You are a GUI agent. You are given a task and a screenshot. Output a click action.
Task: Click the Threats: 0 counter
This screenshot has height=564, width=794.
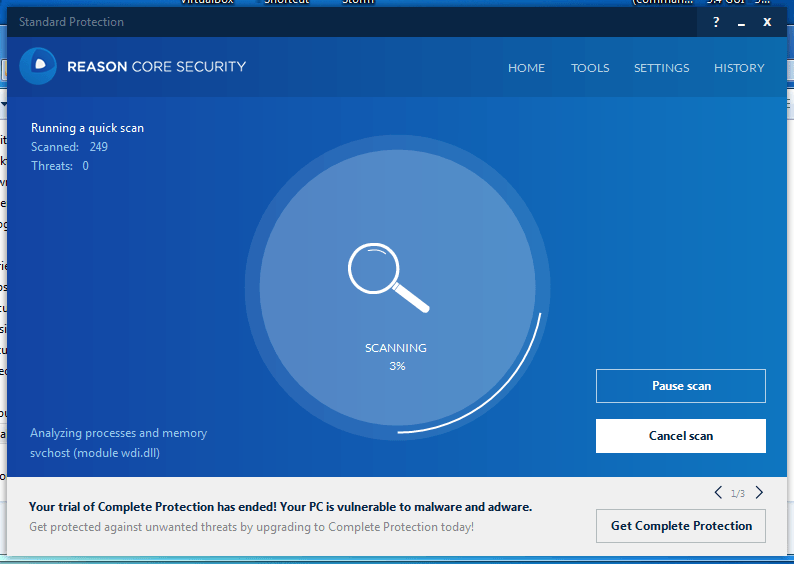pyautogui.click(x=60, y=166)
